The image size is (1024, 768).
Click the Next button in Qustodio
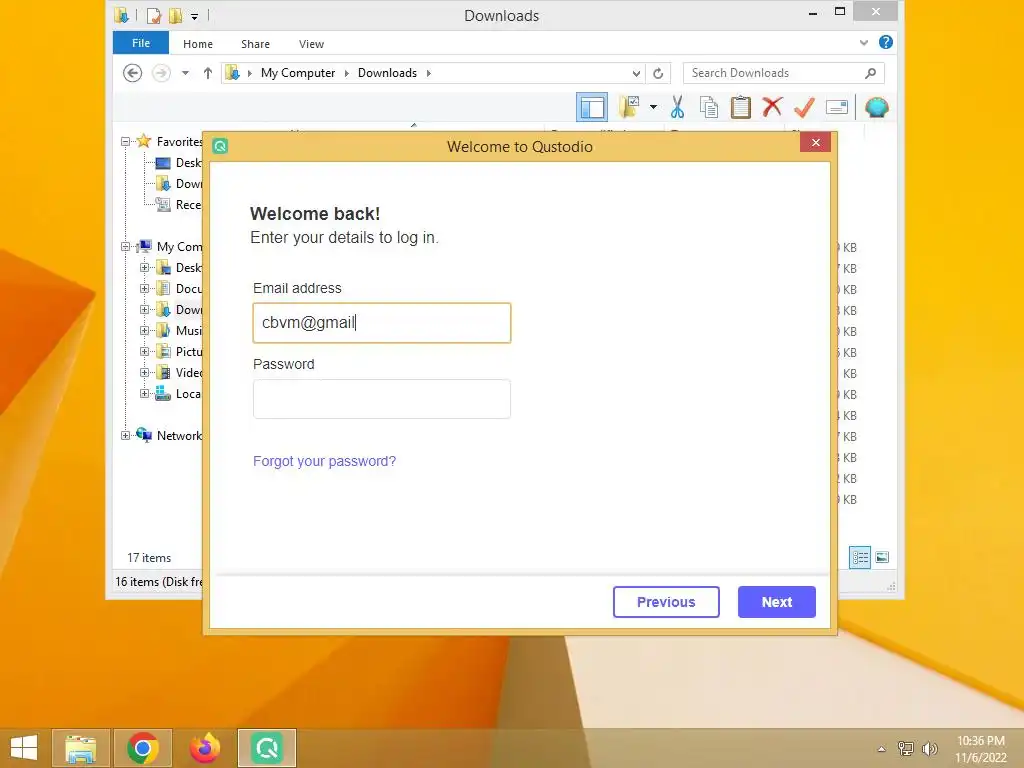pyautogui.click(x=776, y=601)
